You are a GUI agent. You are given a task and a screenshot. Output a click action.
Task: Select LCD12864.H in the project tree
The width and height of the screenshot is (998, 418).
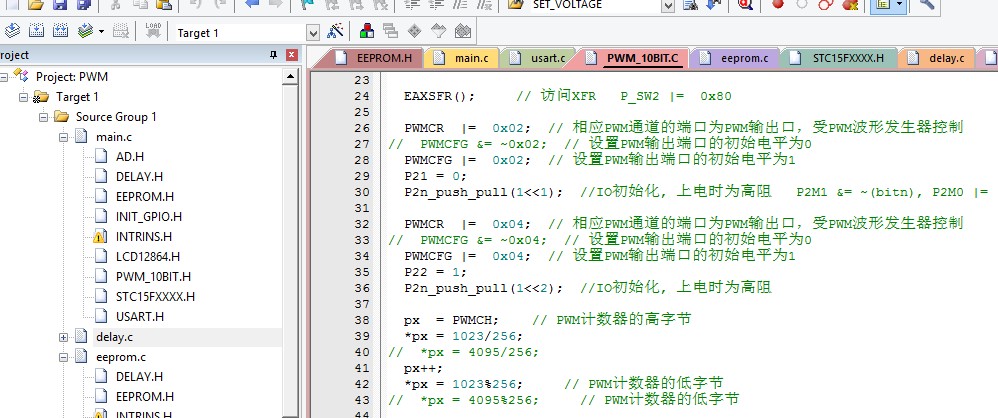[x=148, y=256]
